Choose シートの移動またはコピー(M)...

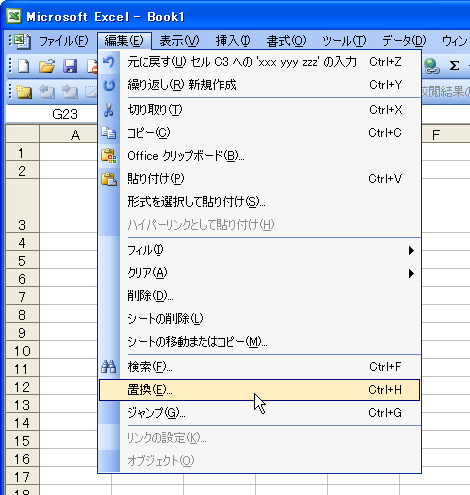pyautogui.click(x=260, y=342)
